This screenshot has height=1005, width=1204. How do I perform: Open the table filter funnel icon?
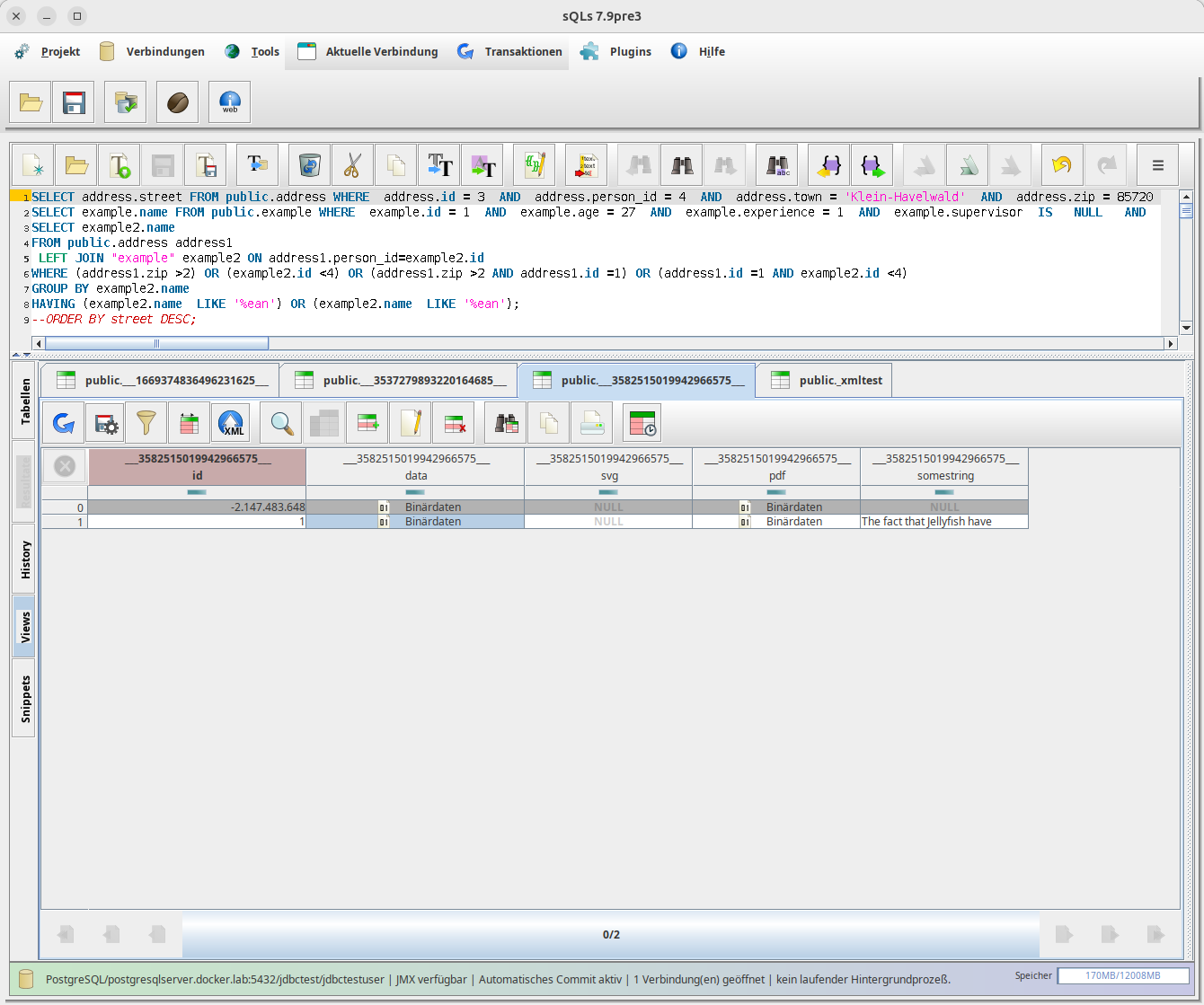[x=146, y=423]
